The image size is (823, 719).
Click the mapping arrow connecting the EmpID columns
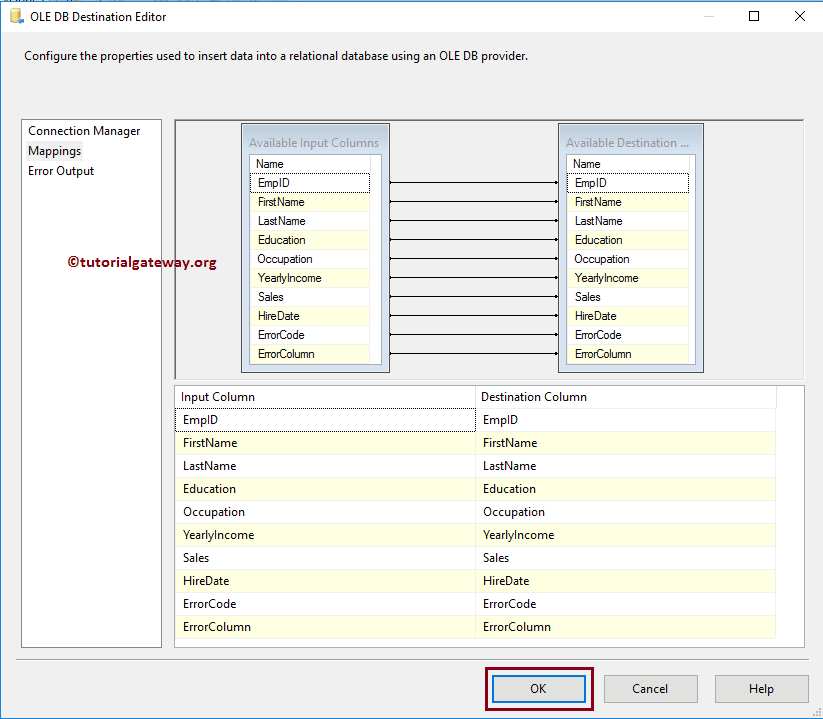point(470,182)
